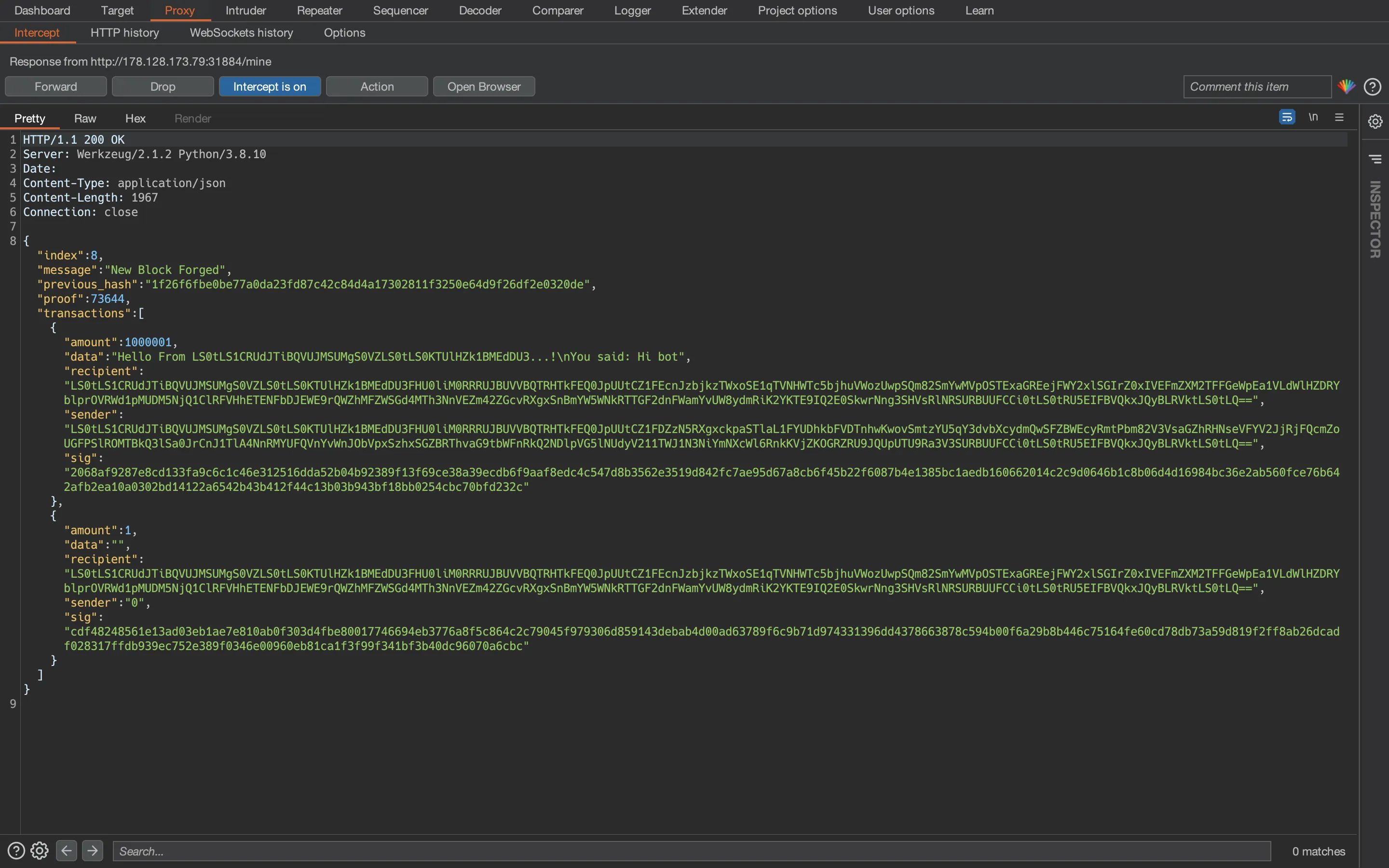Toggle Intercept is on button

pyautogui.click(x=269, y=86)
